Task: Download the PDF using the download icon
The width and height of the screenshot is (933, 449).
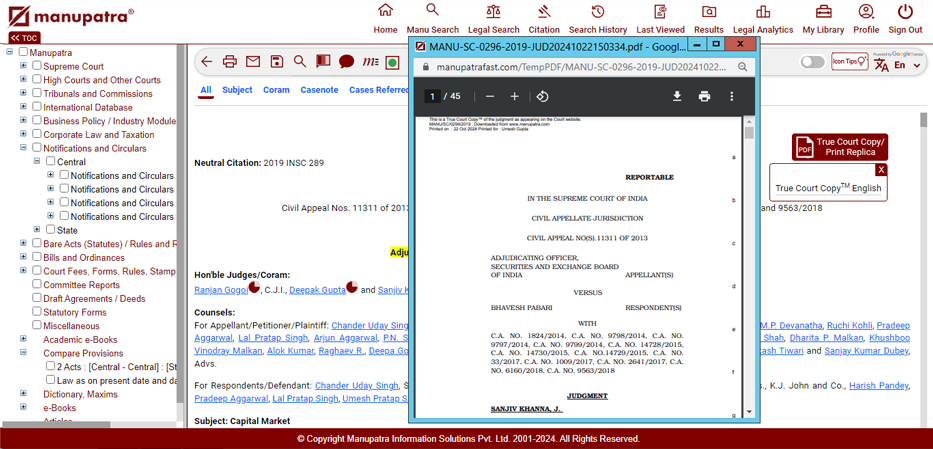Action: click(x=677, y=96)
